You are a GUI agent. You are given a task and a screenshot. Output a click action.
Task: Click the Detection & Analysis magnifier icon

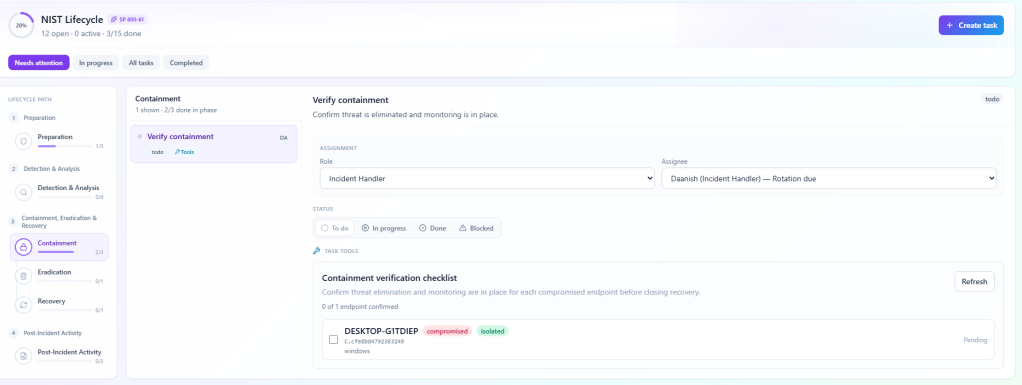tap(23, 192)
